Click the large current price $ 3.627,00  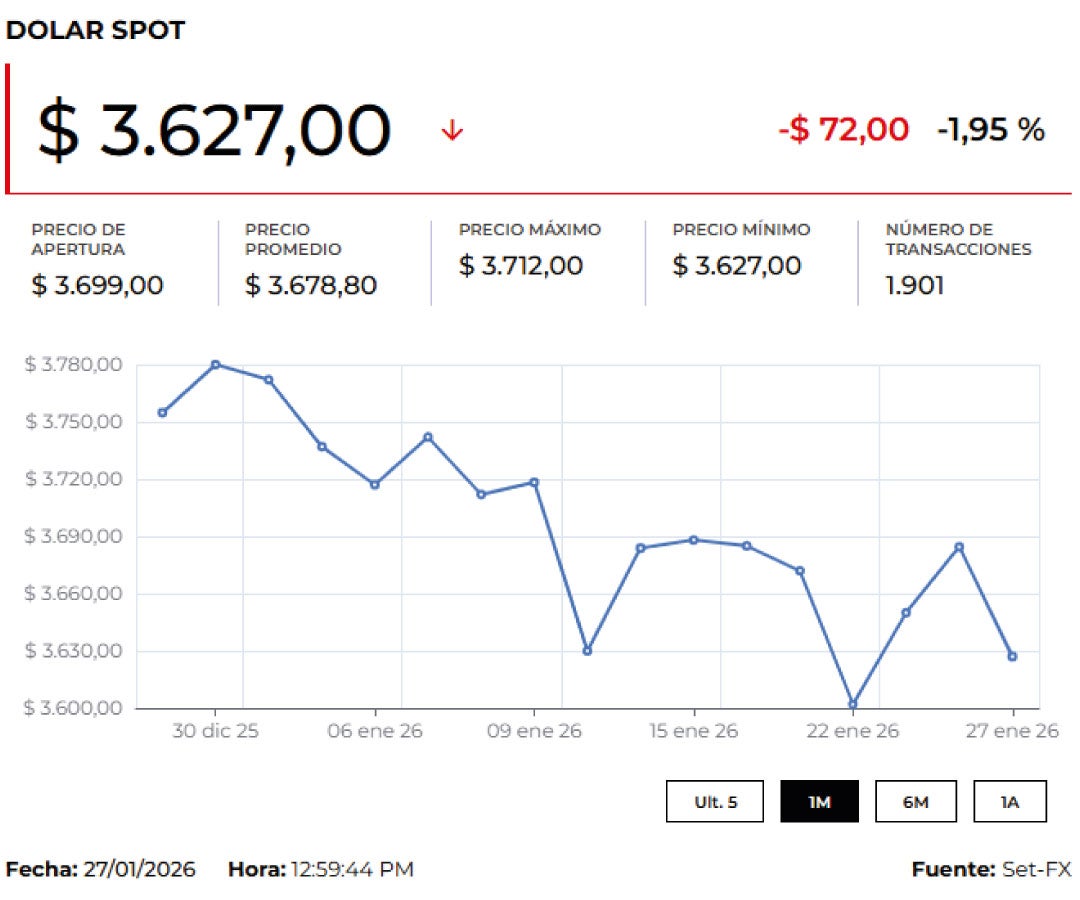(x=213, y=130)
